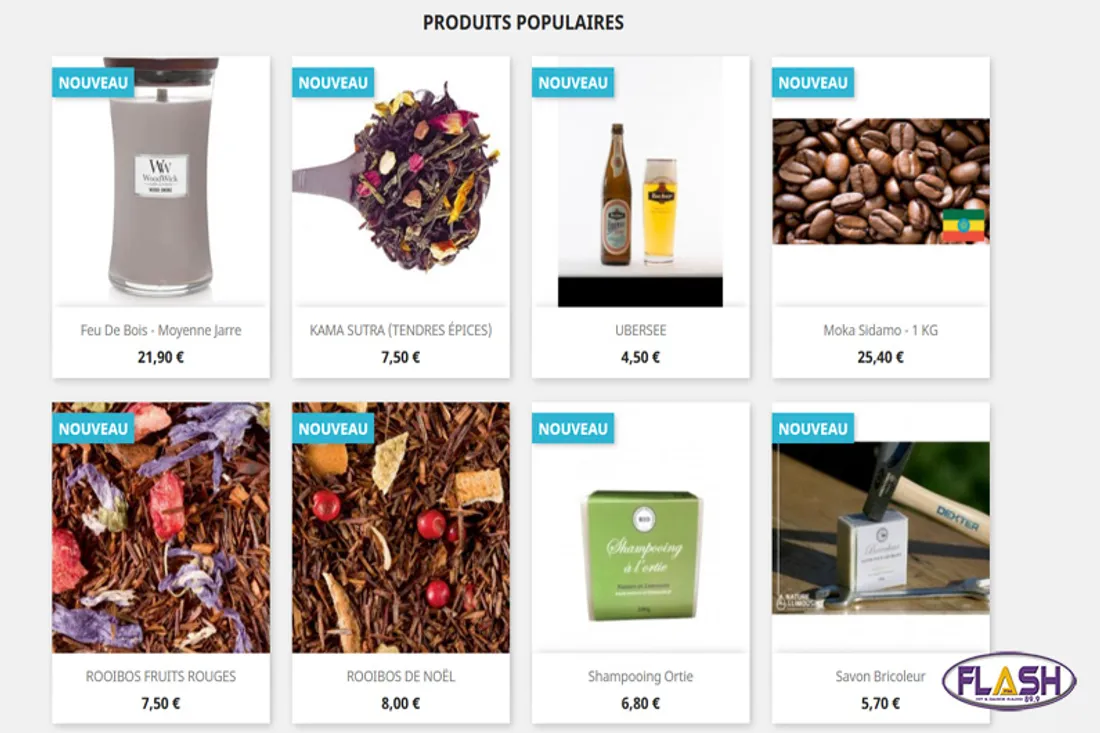Screen dimensions: 1100x733
Task: Select the Savon Bricoleur hammer photo
Action: [x=880, y=527]
